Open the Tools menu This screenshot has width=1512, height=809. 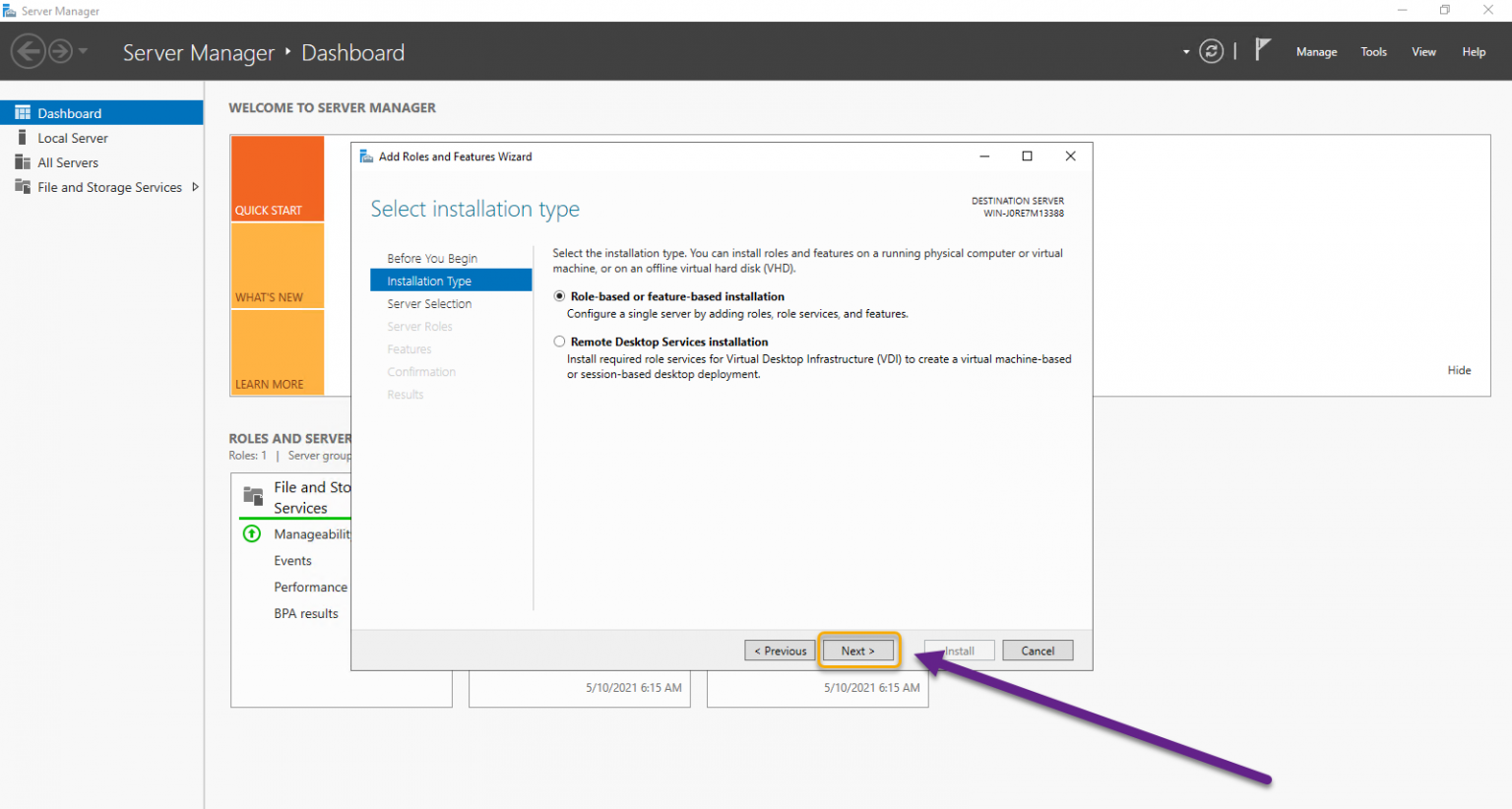pos(1373,52)
